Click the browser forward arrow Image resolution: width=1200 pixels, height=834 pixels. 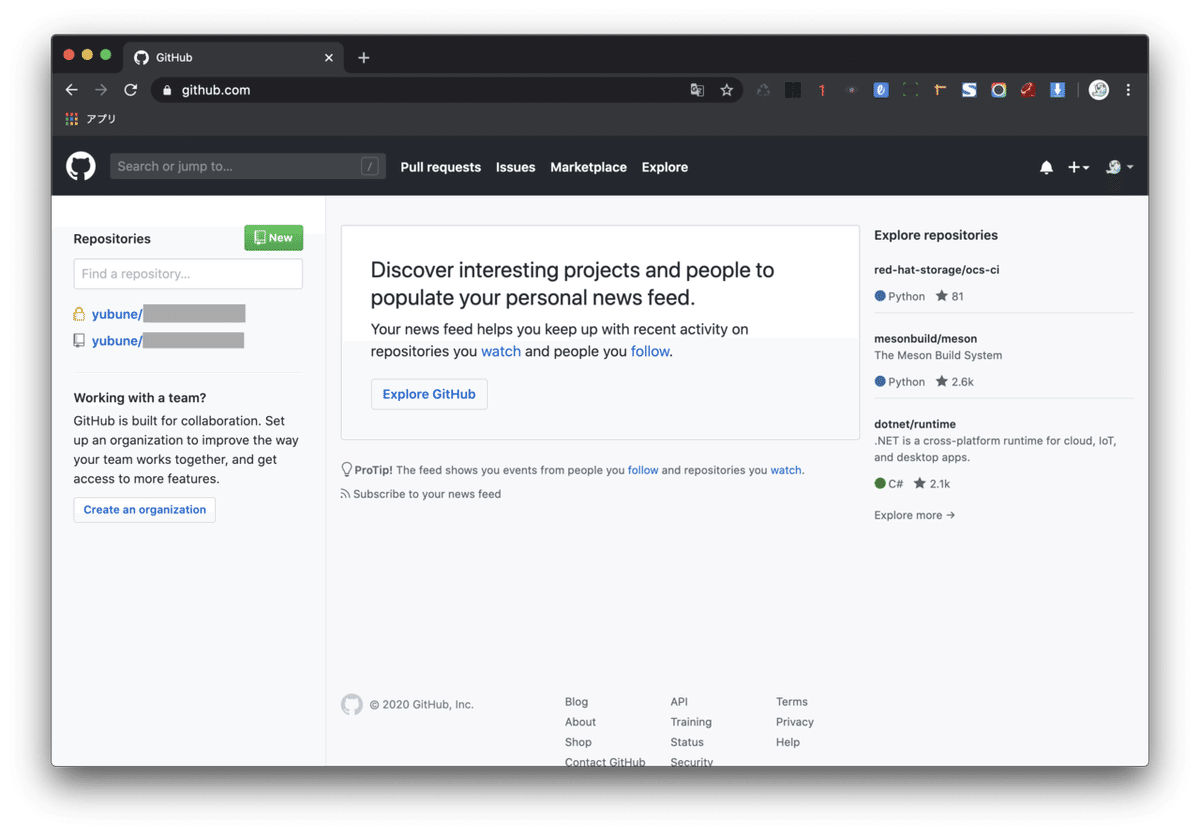coord(101,90)
